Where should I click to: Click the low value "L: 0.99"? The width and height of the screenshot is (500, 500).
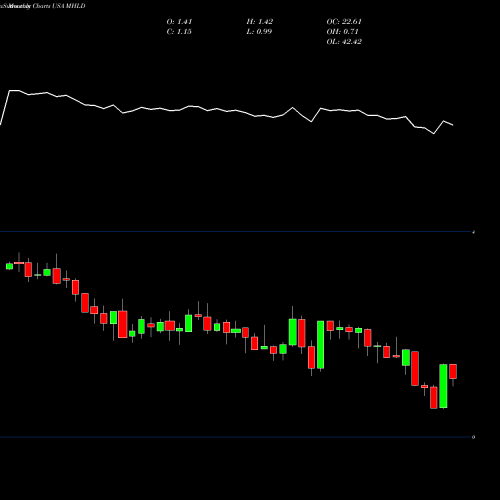point(259,32)
